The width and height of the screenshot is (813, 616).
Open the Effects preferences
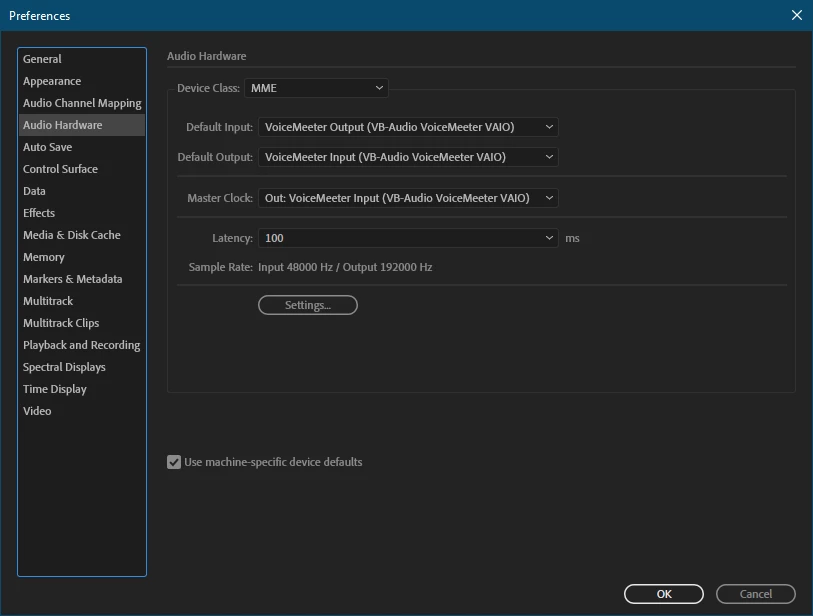(x=81, y=213)
